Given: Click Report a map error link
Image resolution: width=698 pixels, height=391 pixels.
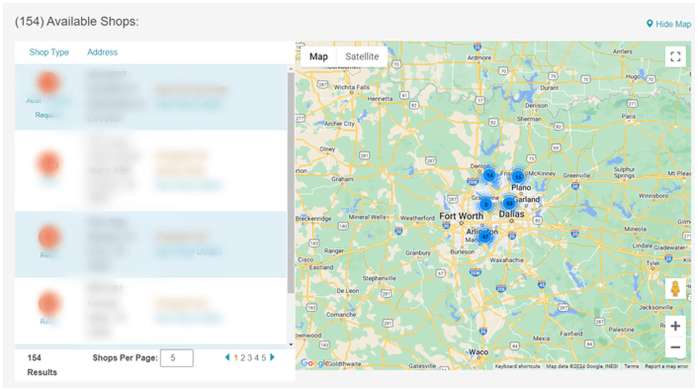Looking at the screenshot, I should (666, 366).
